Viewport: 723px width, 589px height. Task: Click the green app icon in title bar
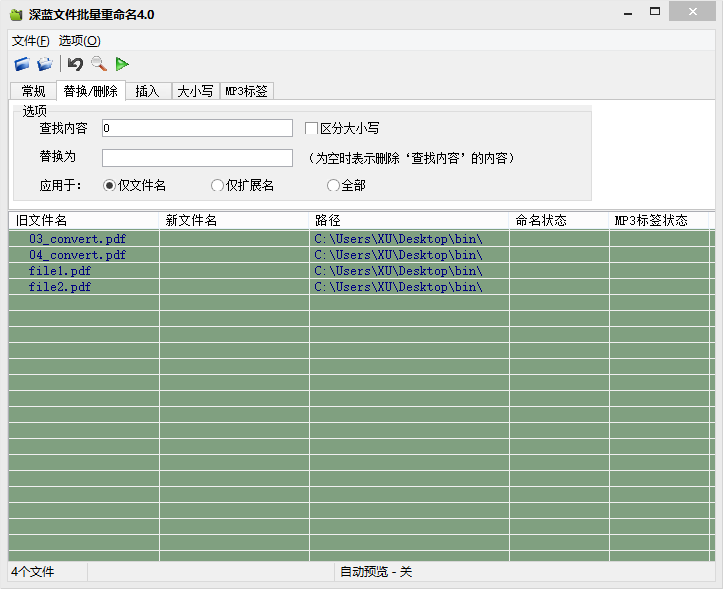(x=16, y=14)
